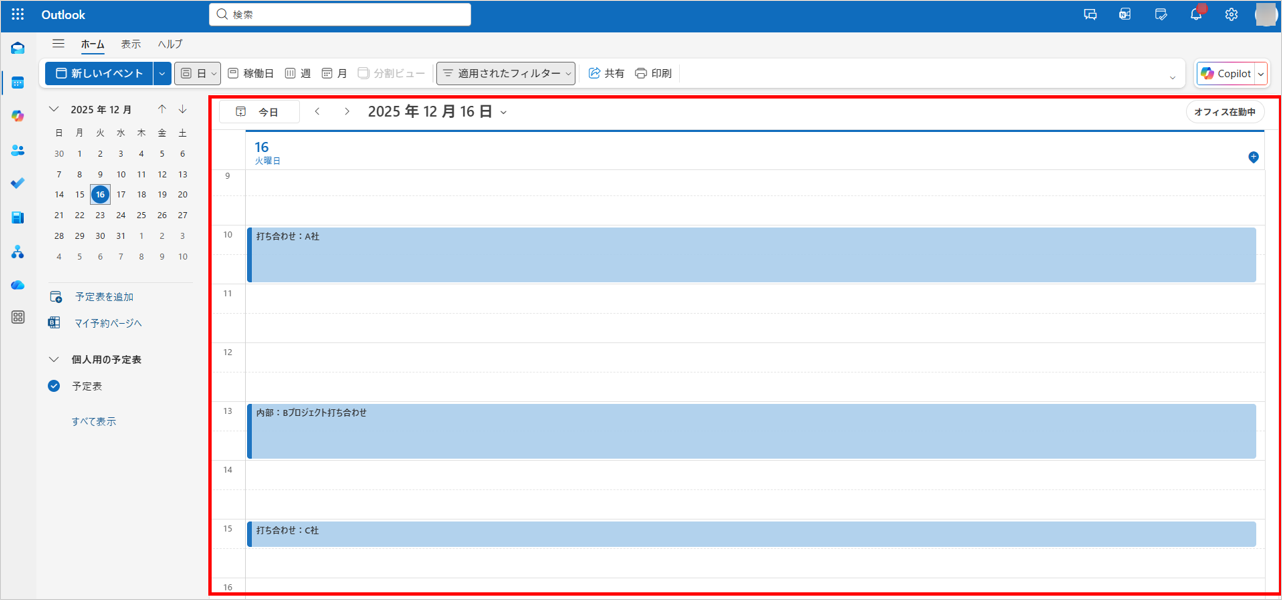Viewport: 1282px width, 600px height.
Task: Expand the 新しいイベント dropdown arrow
Action: pos(162,74)
